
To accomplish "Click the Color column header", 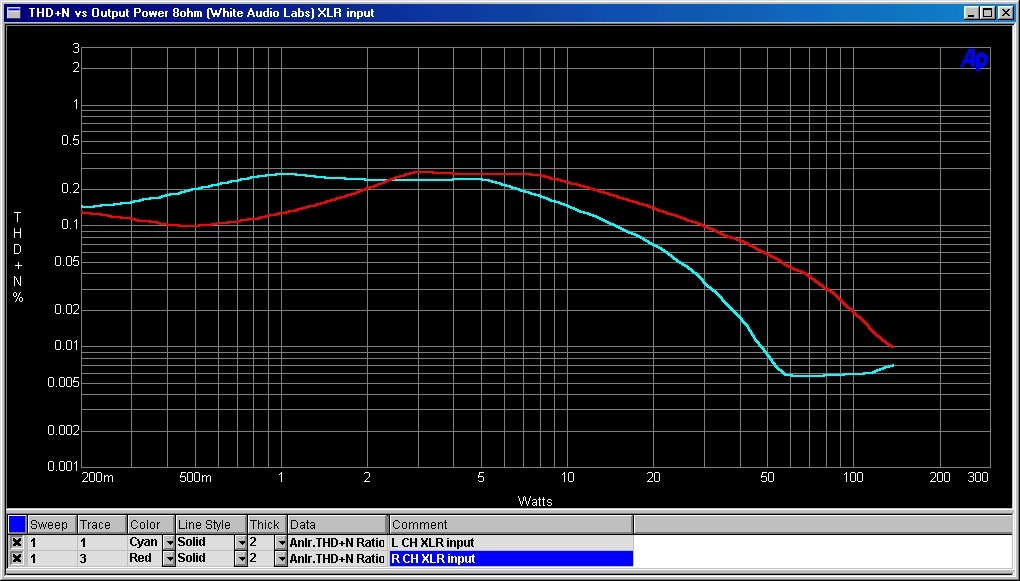I will [152, 524].
